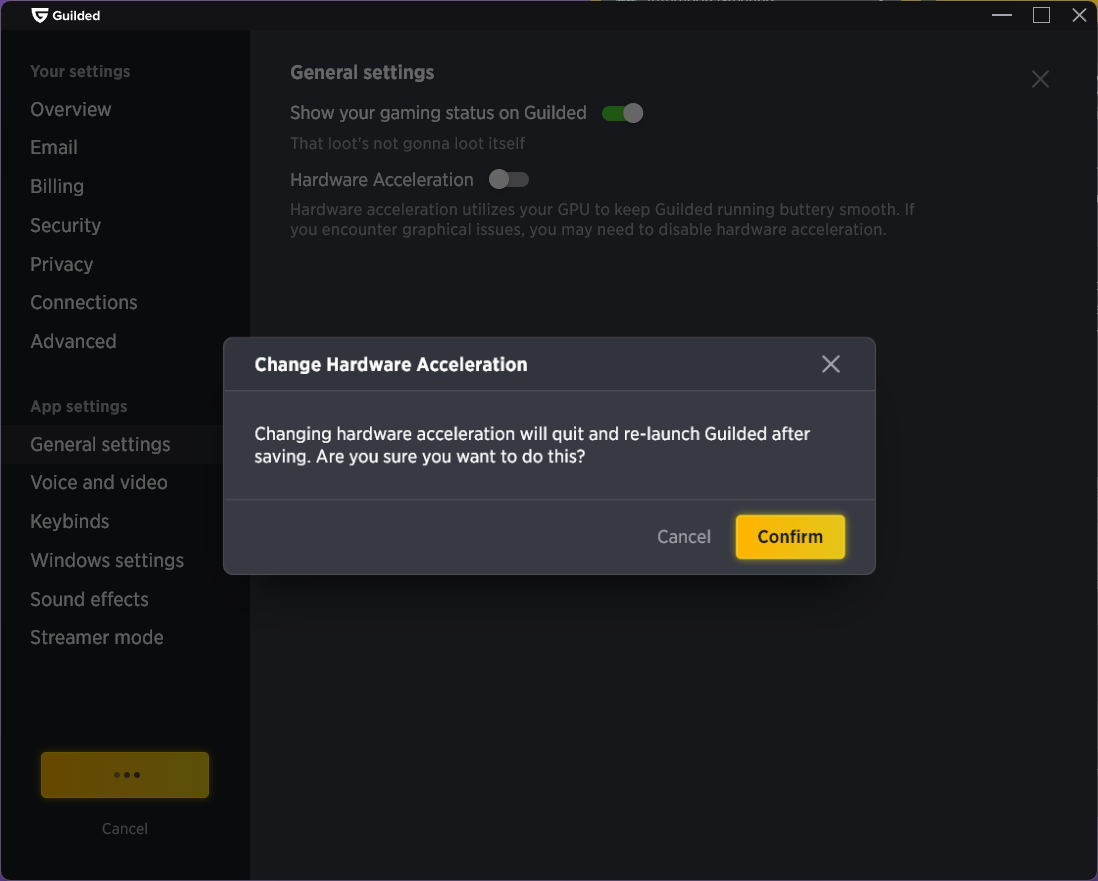Open the Overview settings page
Image resolution: width=1098 pixels, height=881 pixels.
click(x=71, y=109)
